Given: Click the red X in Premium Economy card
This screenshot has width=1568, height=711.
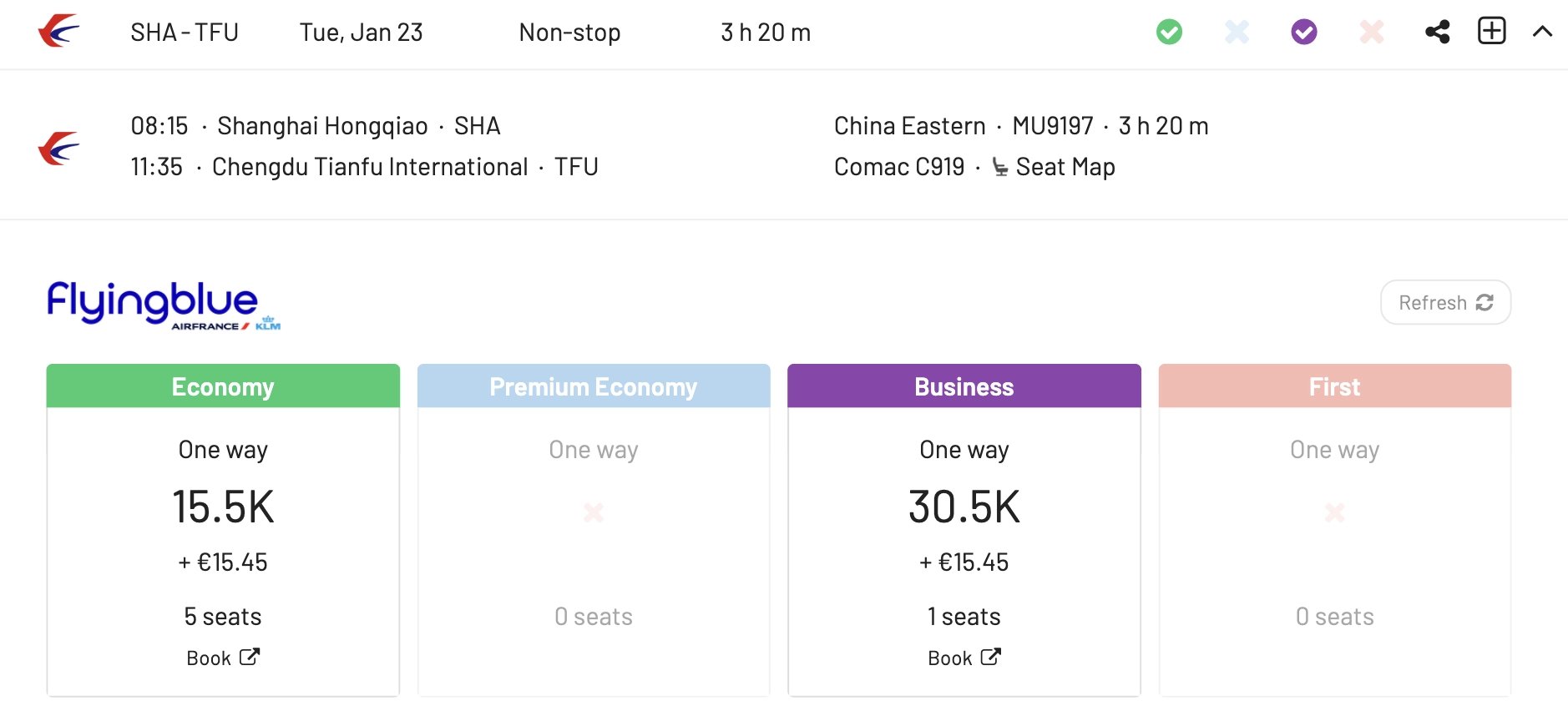Looking at the screenshot, I should [594, 512].
